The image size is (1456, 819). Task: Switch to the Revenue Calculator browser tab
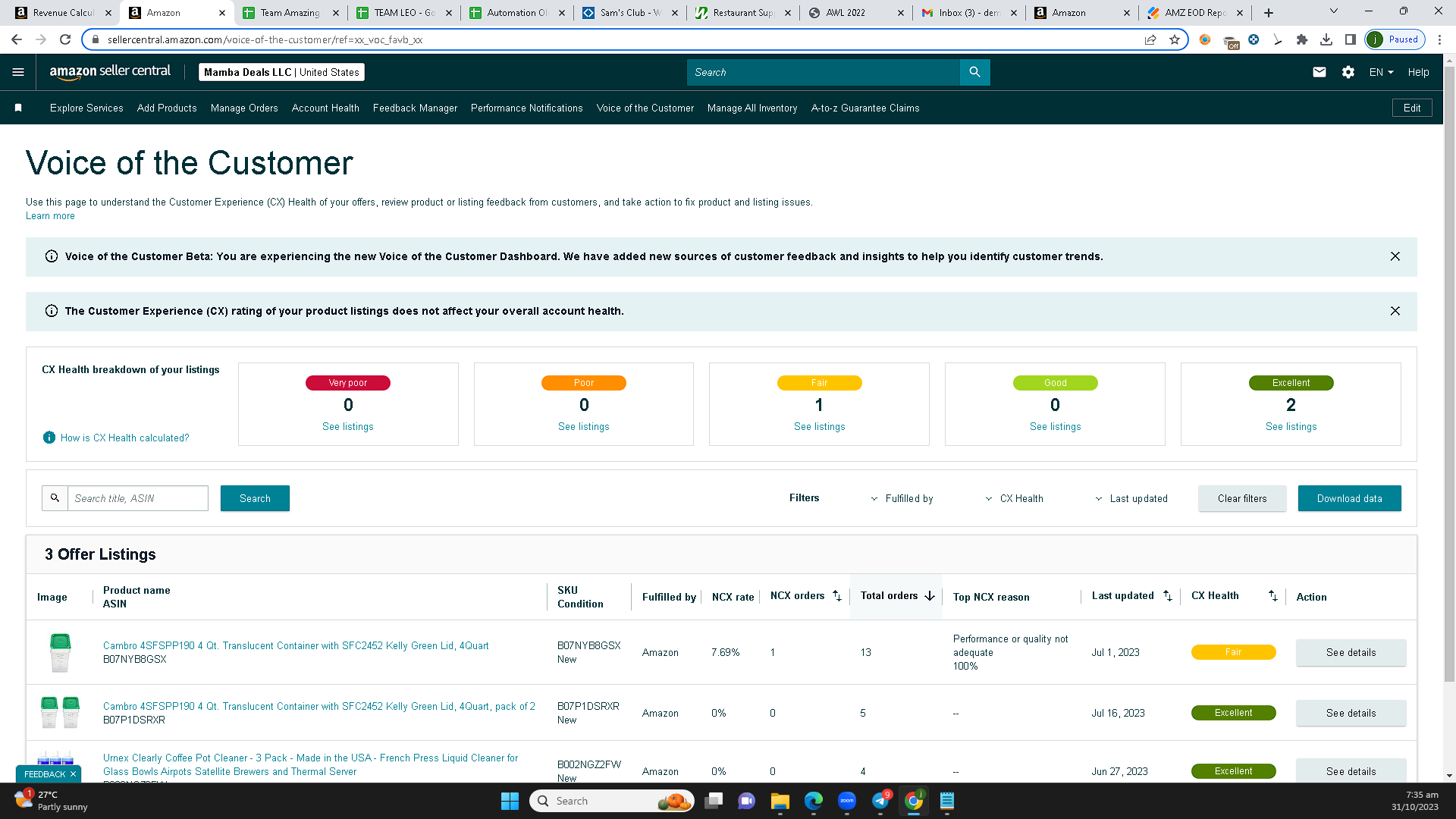click(62, 13)
